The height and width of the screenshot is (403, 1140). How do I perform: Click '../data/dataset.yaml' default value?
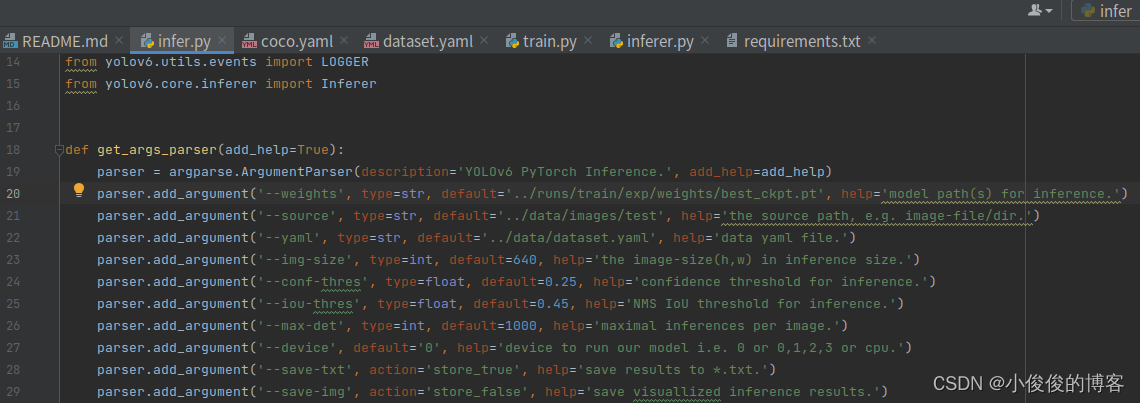click(568, 238)
